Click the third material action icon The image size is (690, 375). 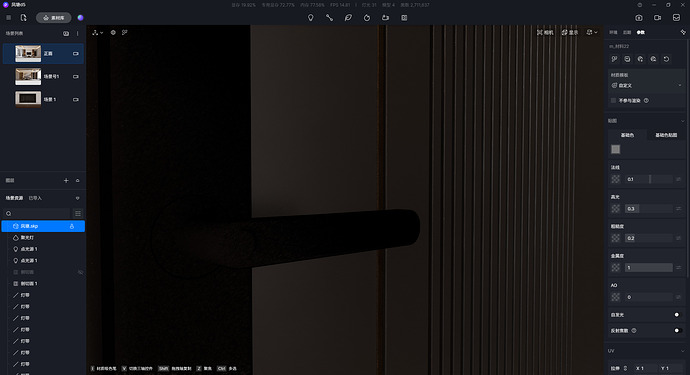(640, 59)
